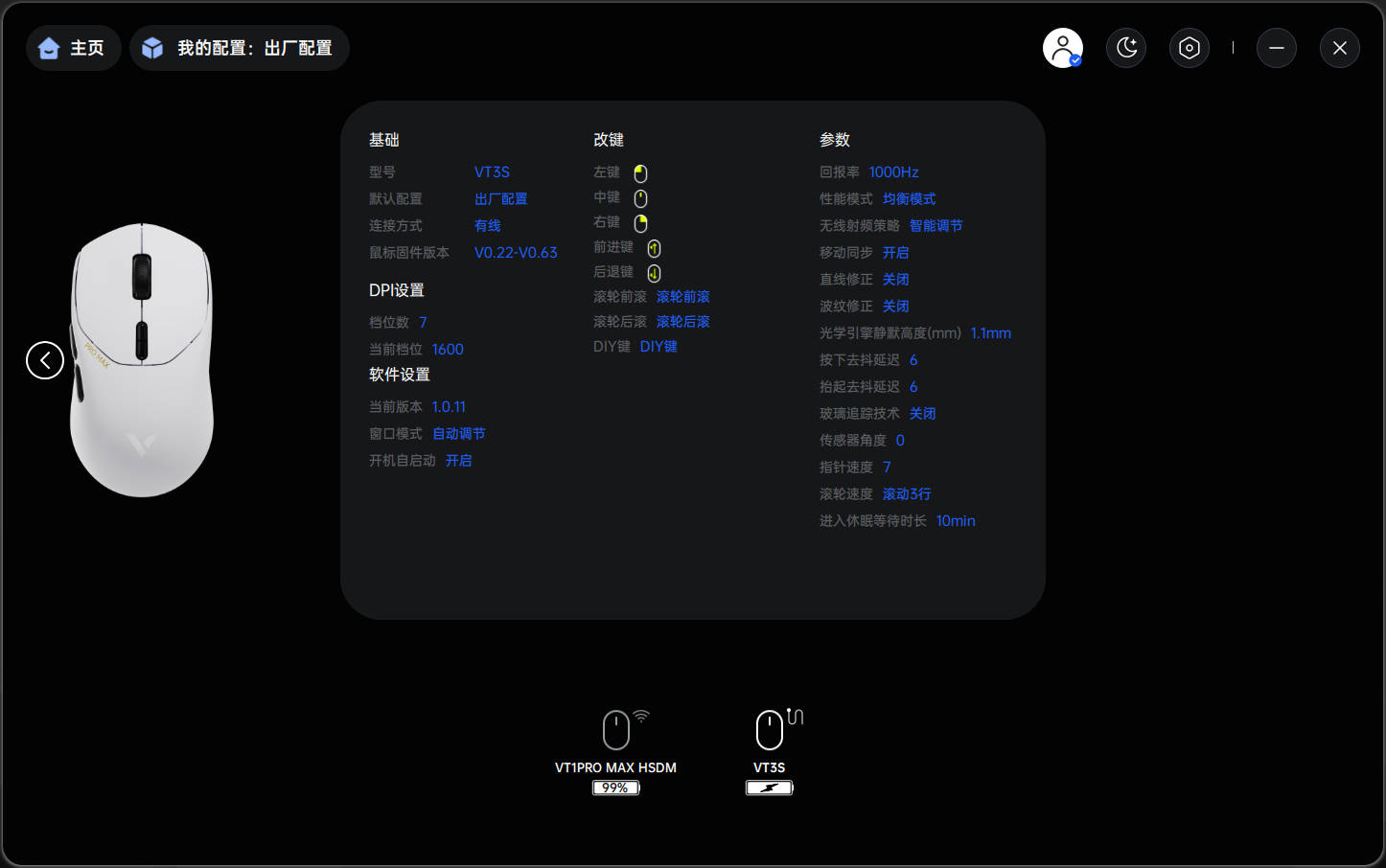Image resolution: width=1386 pixels, height=868 pixels.
Task: Click the current DPI value 1600
Action: pos(448,350)
